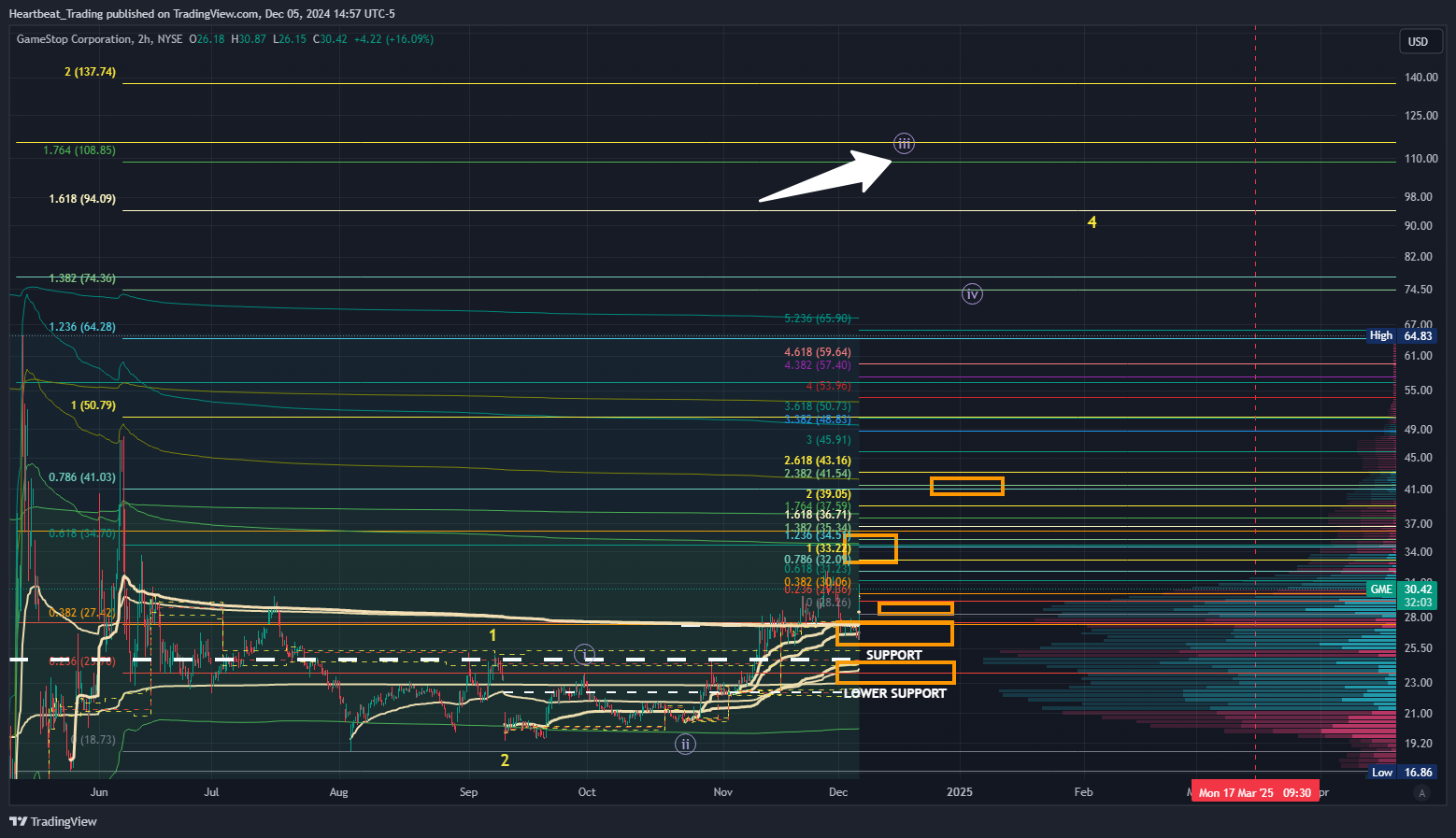
Task: Select the 1.618 (94.09) Fibonacci label
Action: pyautogui.click(x=82, y=199)
